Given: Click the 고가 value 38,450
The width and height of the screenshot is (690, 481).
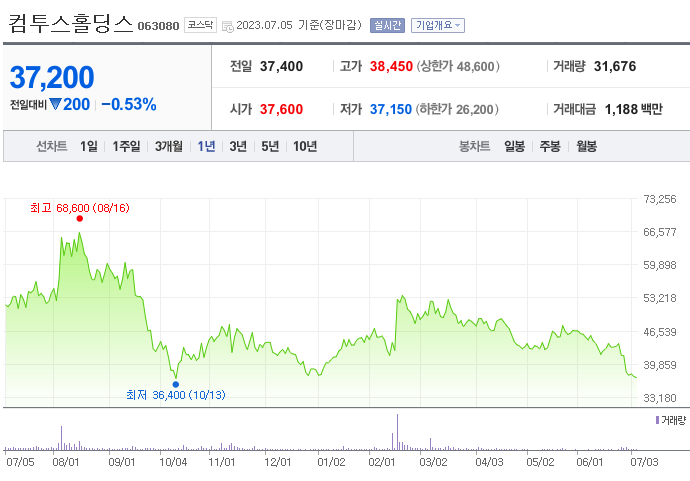Looking at the screenshot, I should pos(391,66).
